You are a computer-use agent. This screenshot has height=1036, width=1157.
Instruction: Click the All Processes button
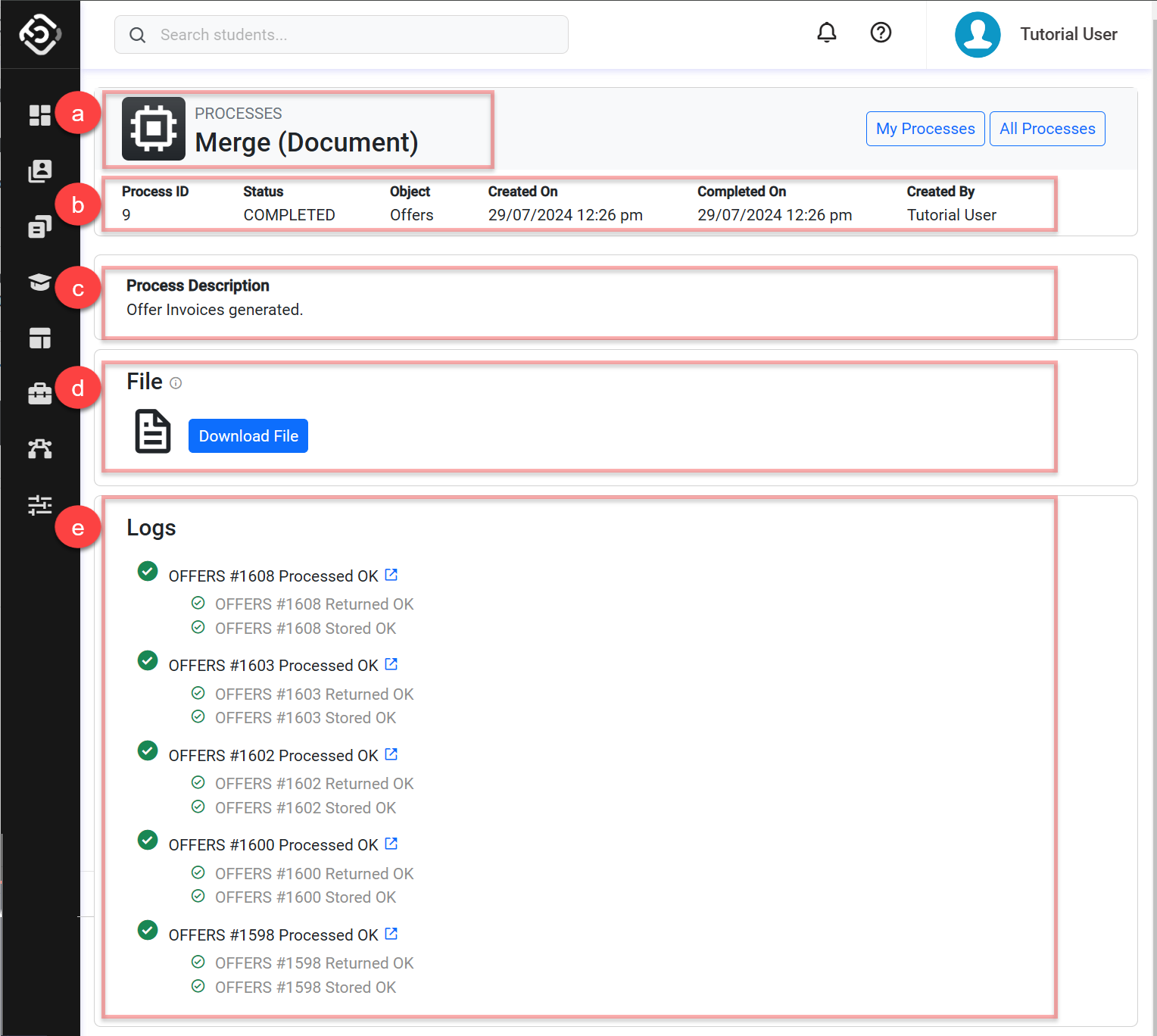pyautogui.click(x=1047, y=129)
